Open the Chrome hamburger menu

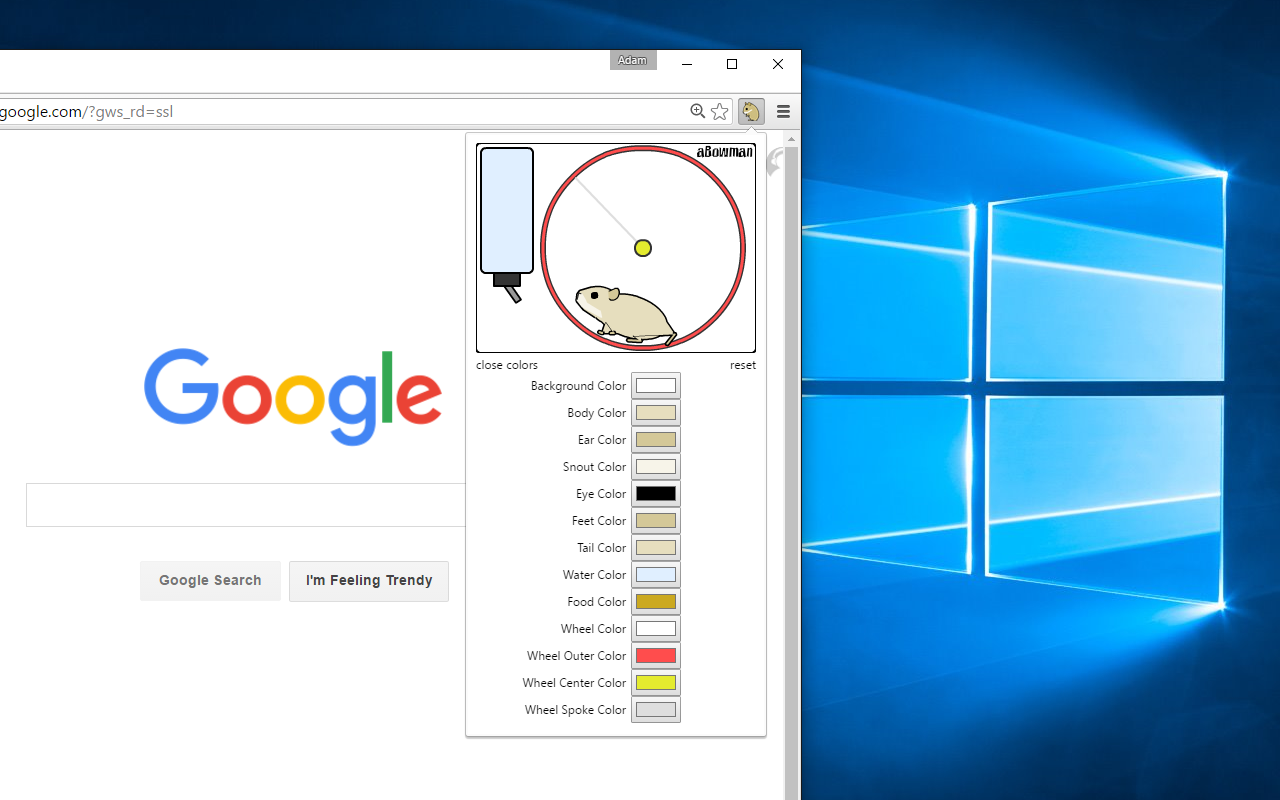783,111
